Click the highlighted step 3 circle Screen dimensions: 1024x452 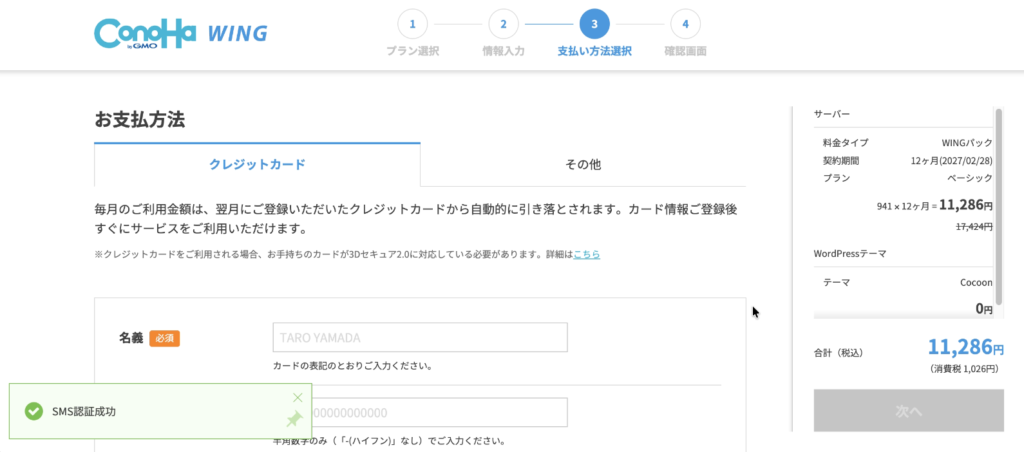(x=594, y=23)
